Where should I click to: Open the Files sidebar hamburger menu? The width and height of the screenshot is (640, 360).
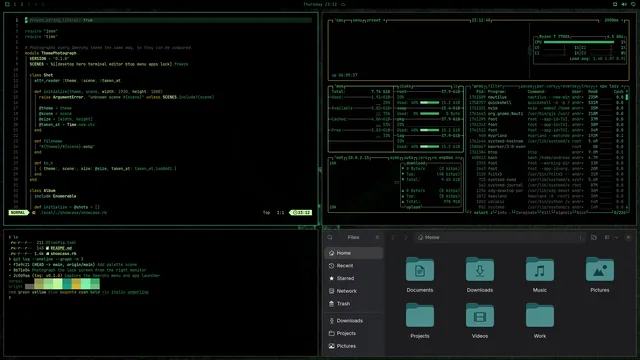pyautogui.click(x=377, y=237)
